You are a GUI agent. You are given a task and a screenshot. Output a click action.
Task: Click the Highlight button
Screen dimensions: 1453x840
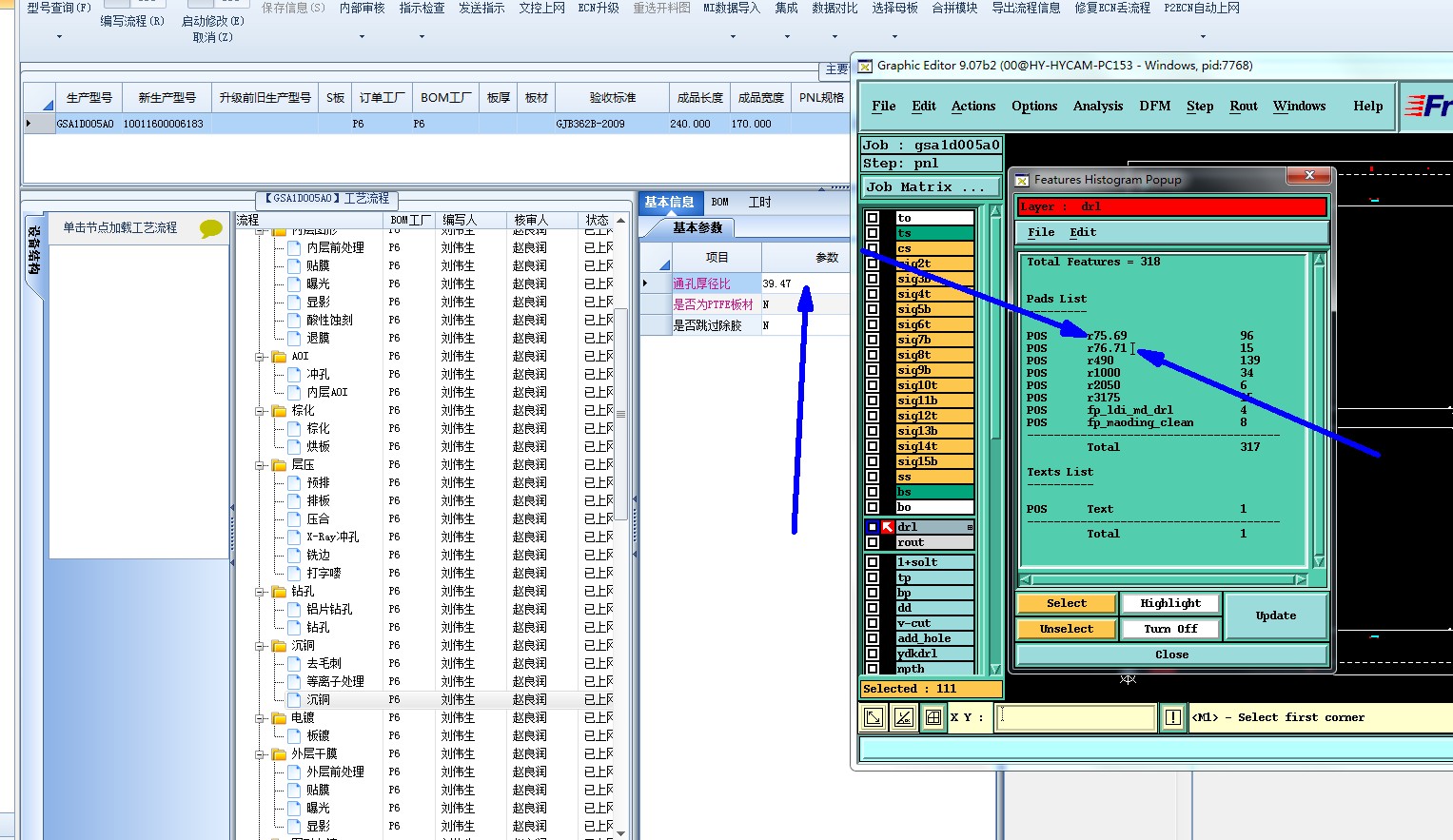click(x=1170, y=603)
